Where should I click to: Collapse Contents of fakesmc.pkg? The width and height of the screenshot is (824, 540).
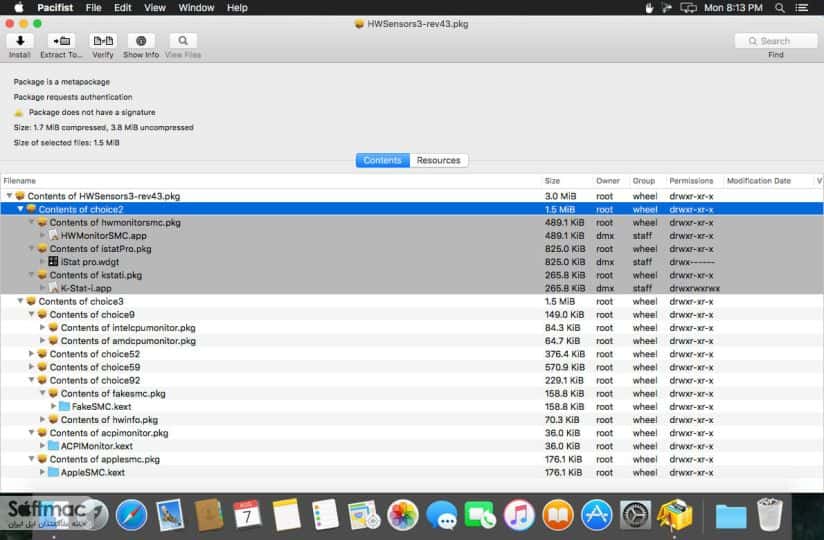click(43, 393)
